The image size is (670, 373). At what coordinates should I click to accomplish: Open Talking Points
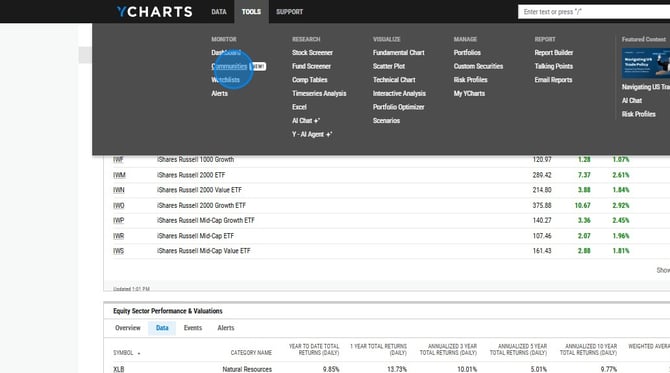click(x=553, y=66)
